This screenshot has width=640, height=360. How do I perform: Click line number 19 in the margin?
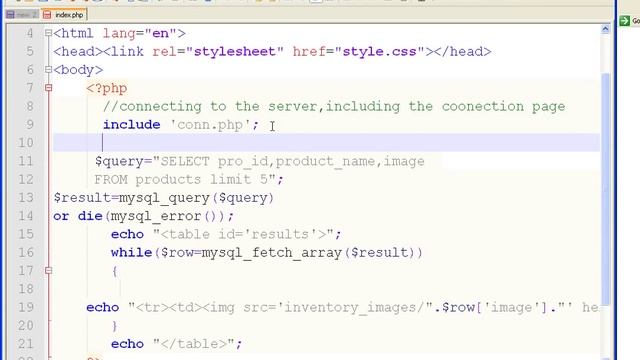pyautogui.click(x=25, y=307)
